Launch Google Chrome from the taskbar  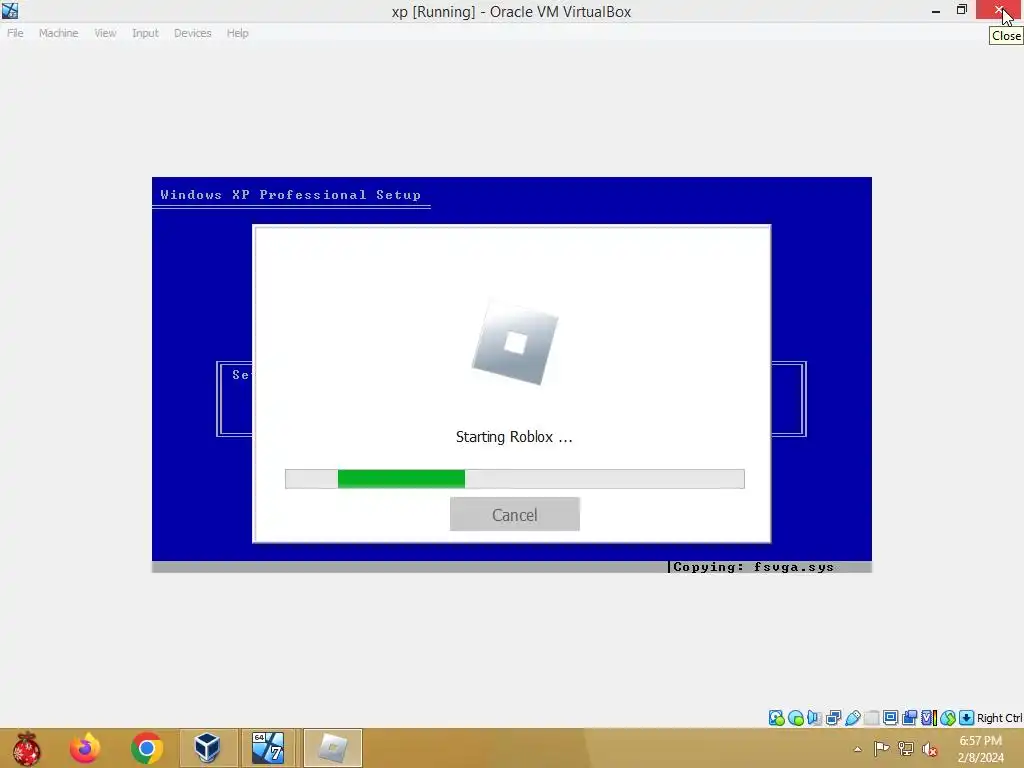coord(147,748)
